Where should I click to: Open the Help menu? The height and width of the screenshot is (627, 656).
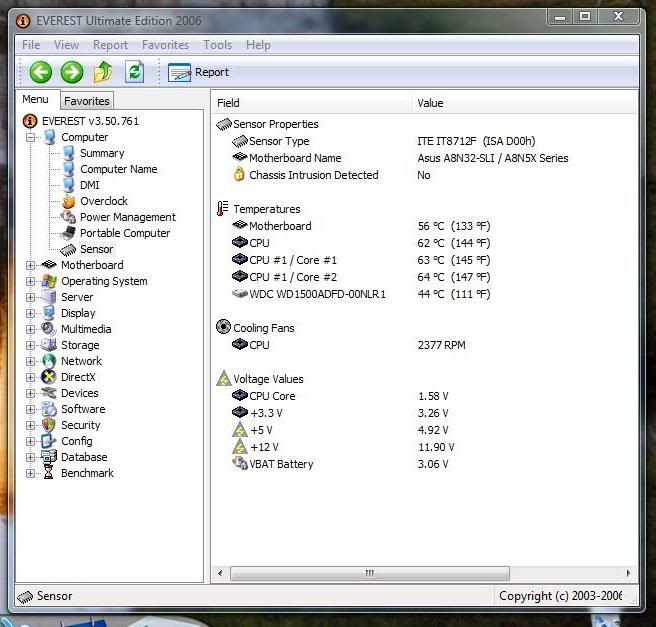pyautogui.click(x=258, y=45)
